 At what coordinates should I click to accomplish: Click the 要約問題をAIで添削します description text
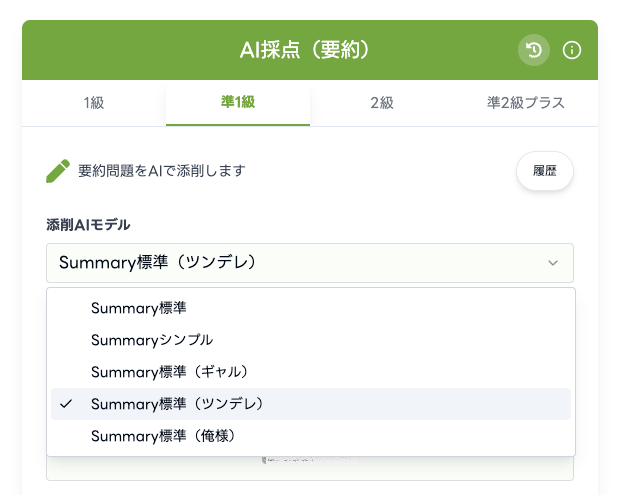click(161, 171)
